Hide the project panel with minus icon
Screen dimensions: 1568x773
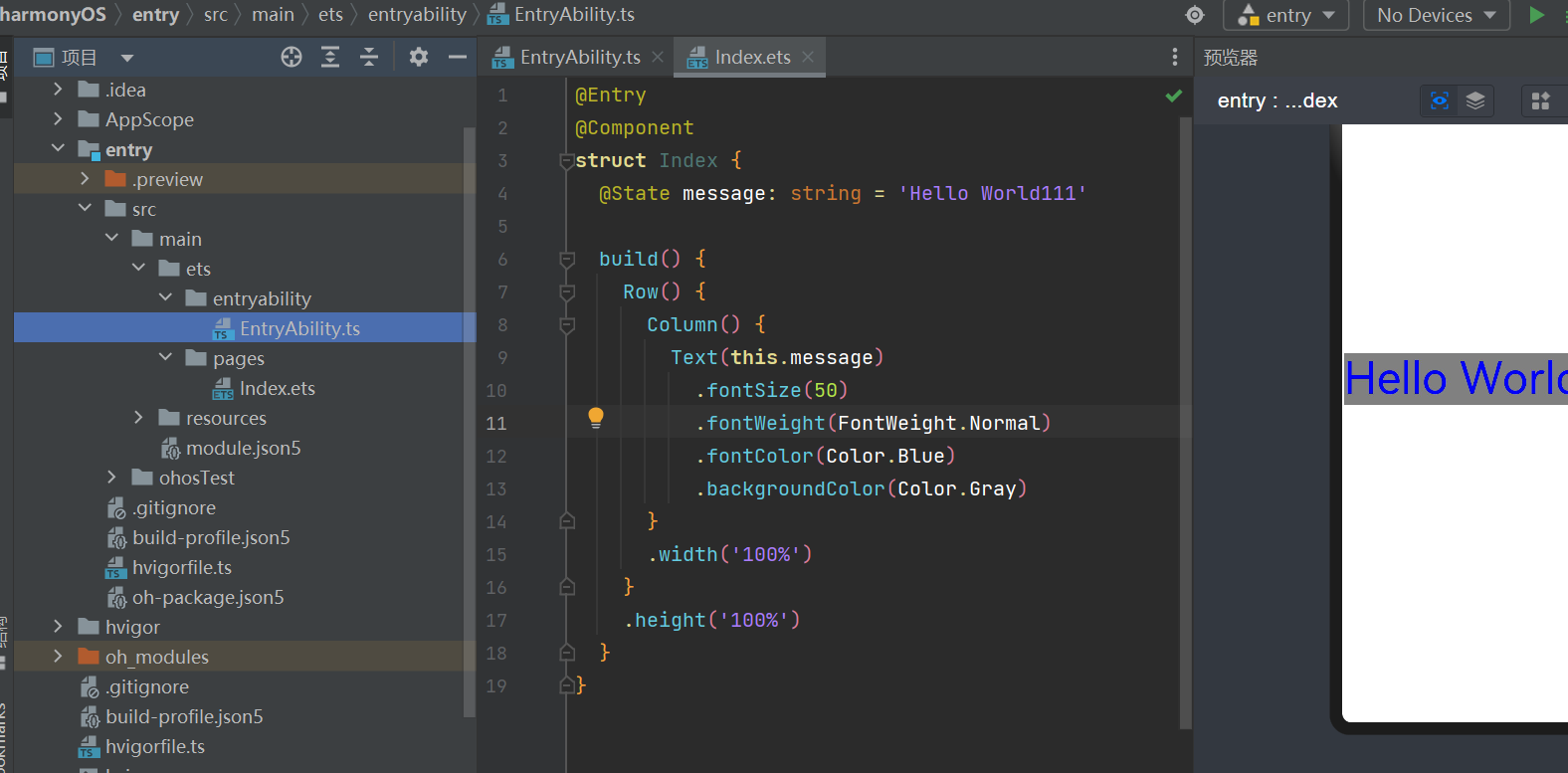coord(458,57)
